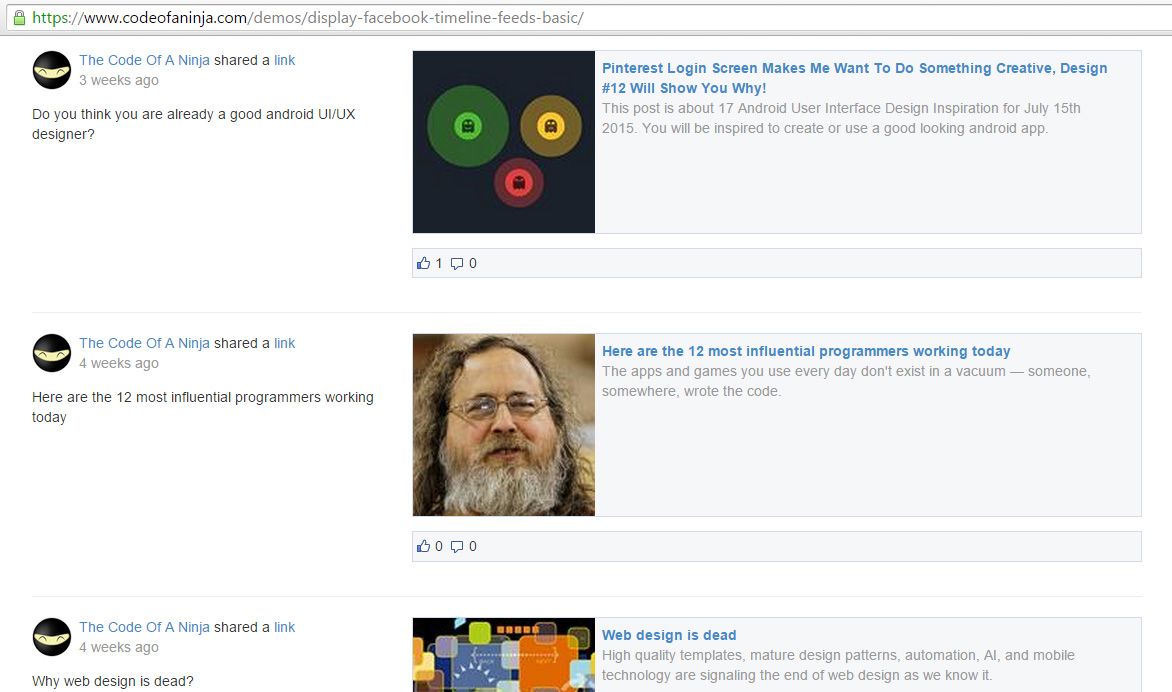Like the Pinterest Login Screen post
The height and width of the screenshot is (692, 1172).
tap(424, 263)
